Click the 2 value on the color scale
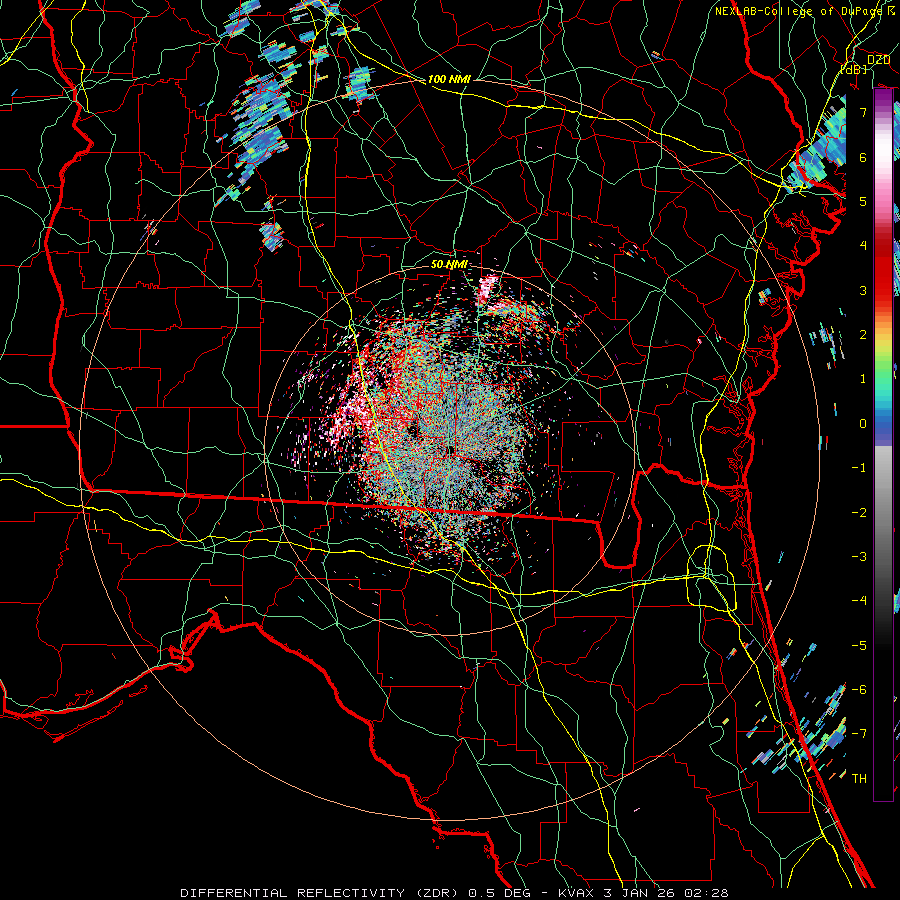900x900 pixels. pos(863,335)
